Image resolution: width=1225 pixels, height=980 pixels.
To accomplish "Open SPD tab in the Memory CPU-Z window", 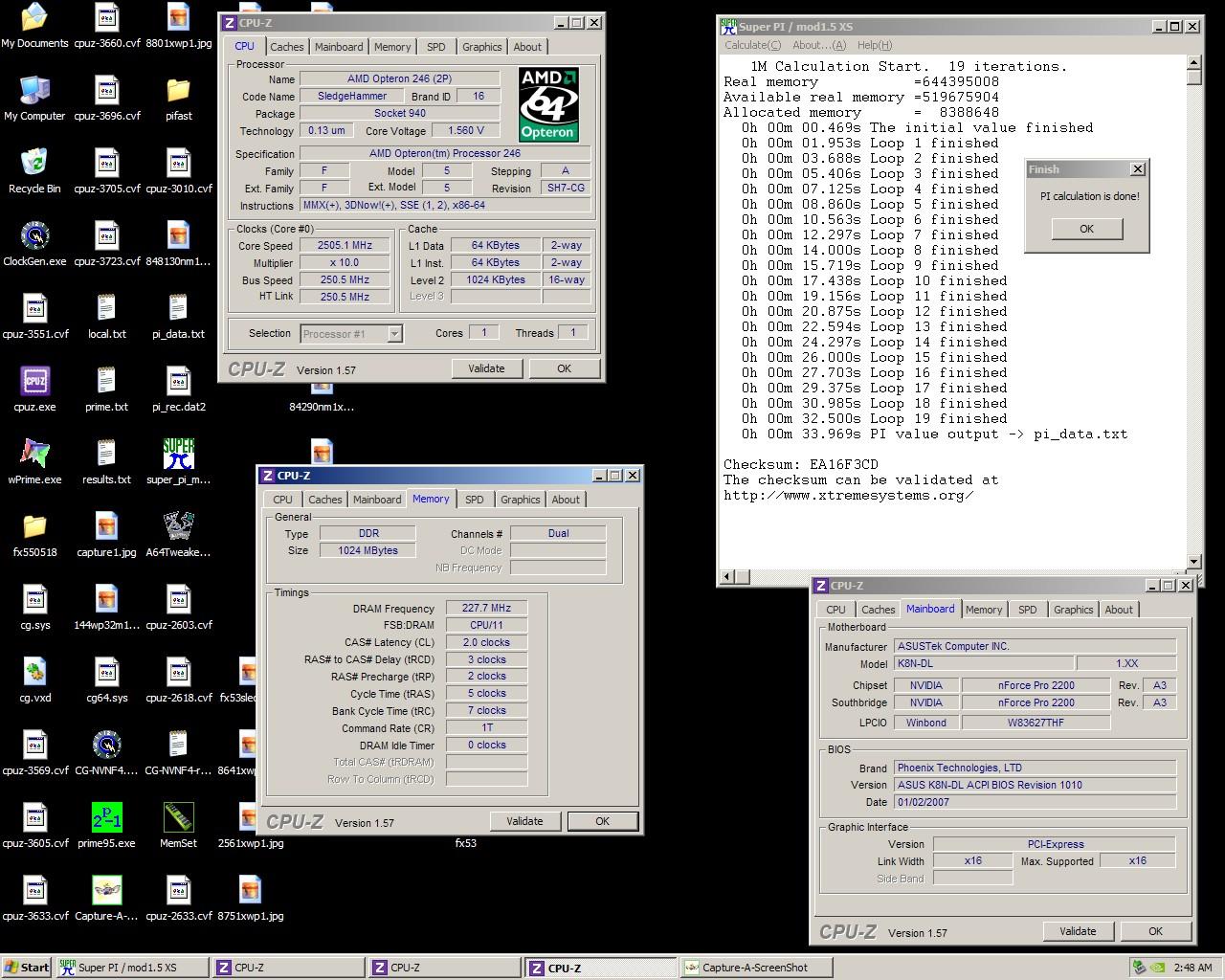I will 474,500.
